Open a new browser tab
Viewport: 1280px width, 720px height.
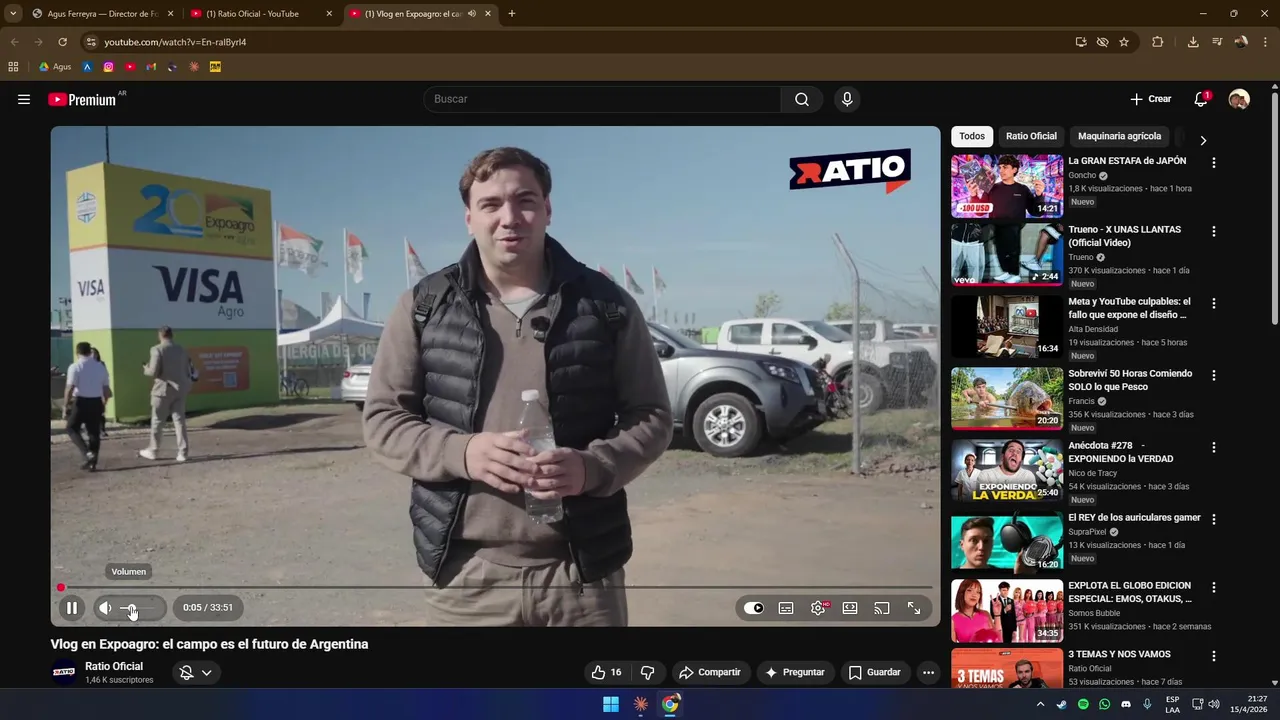(x=512, y=14)
